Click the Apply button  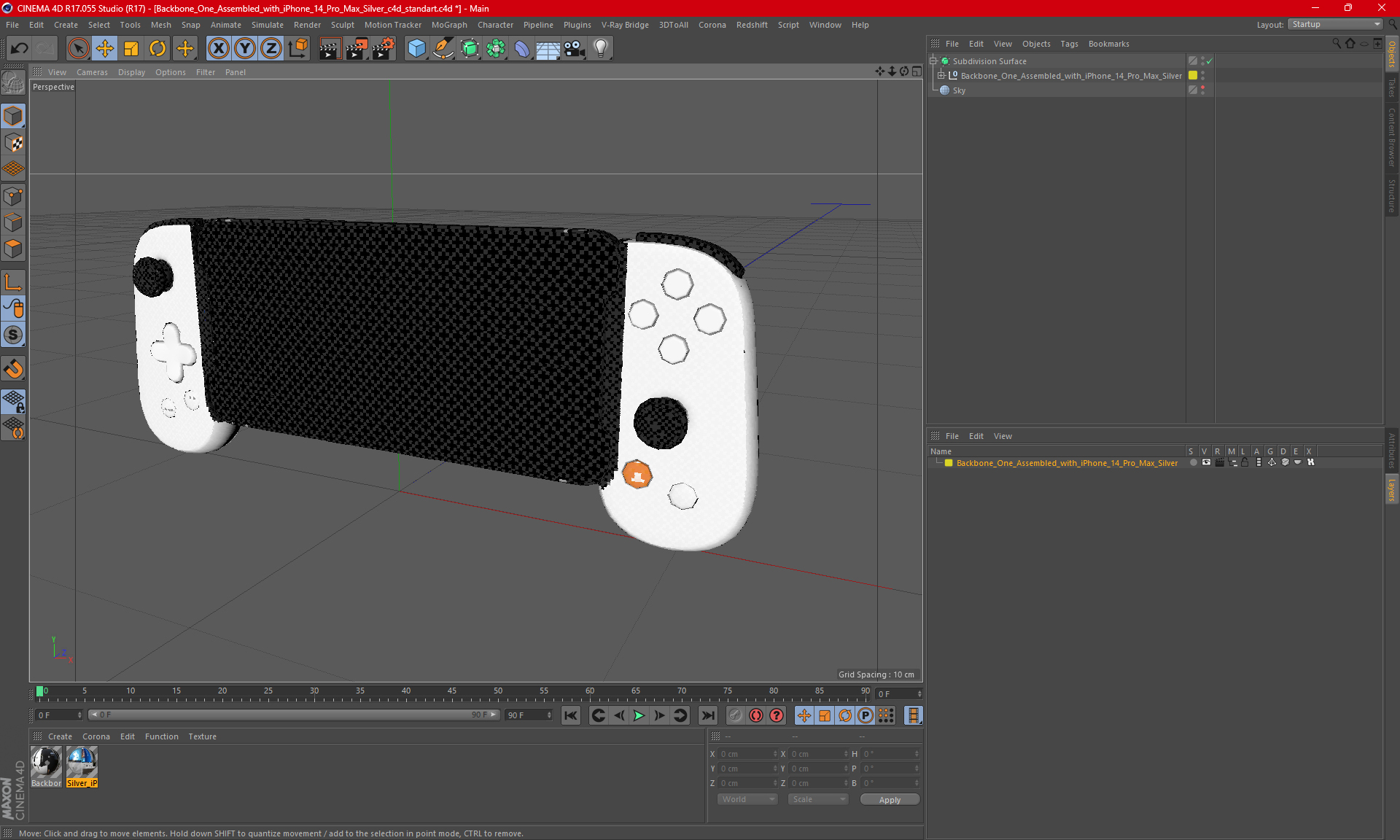click(890, 800)
